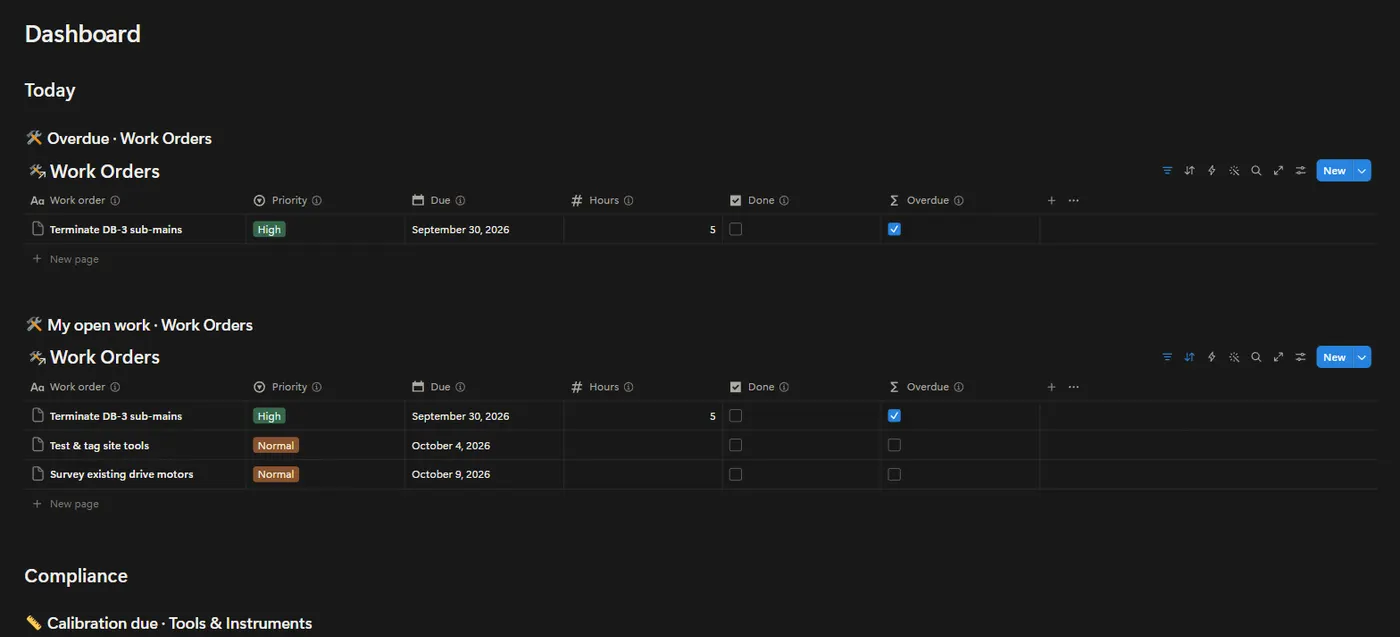
Task: Click info icon beside Due in the My open work table
Action: tap(460, 387)
